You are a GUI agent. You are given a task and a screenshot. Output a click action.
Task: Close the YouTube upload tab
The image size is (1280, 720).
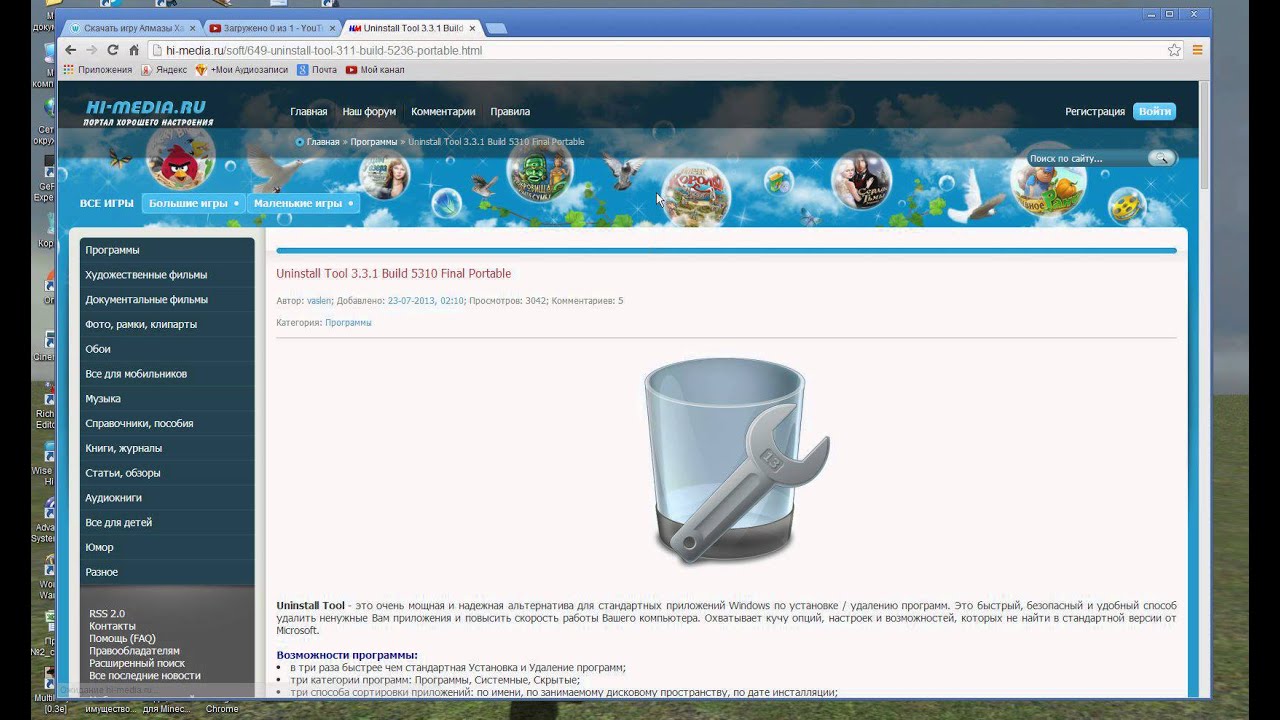click(332, 28)
